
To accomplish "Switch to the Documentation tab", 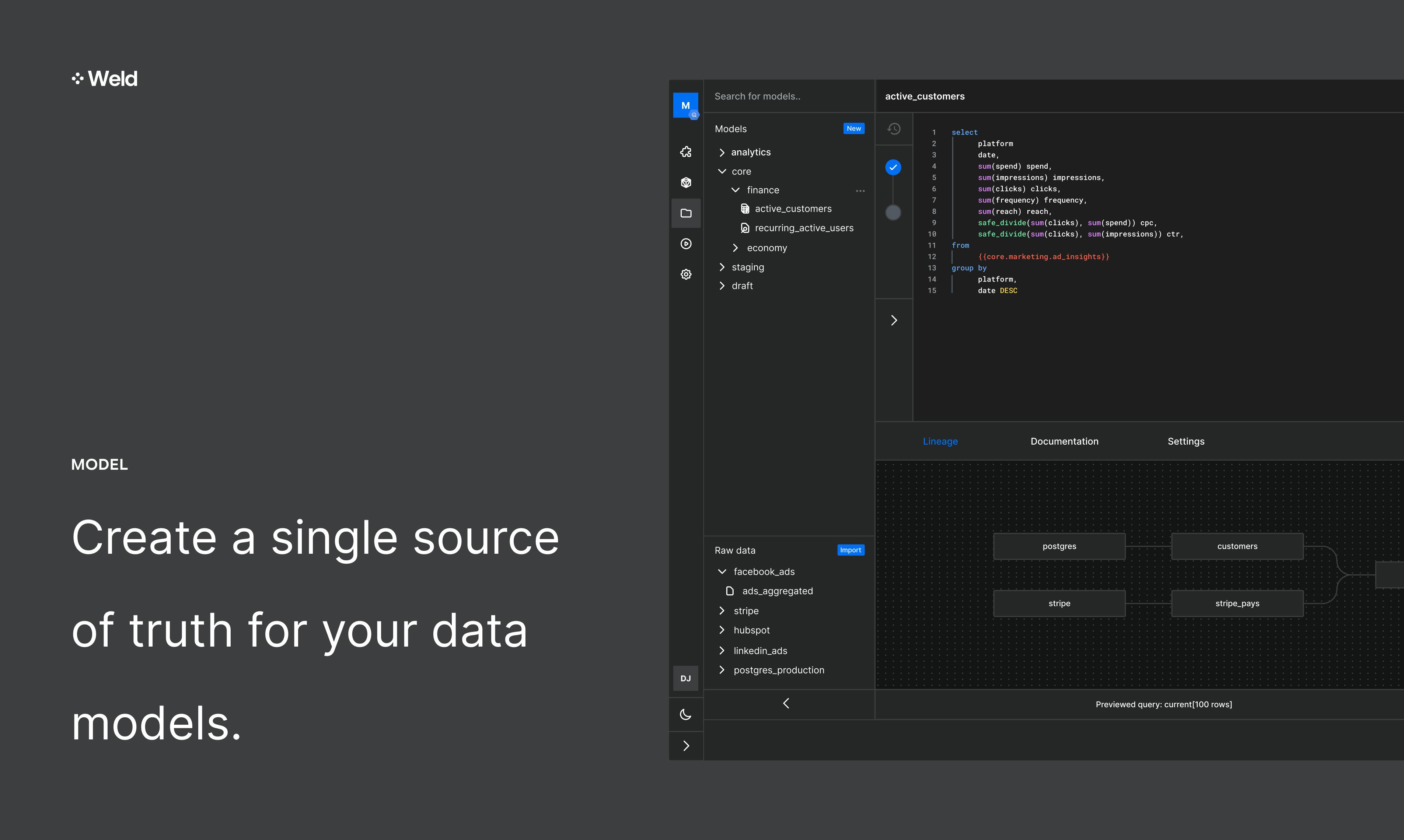I will pos(1064,441).
